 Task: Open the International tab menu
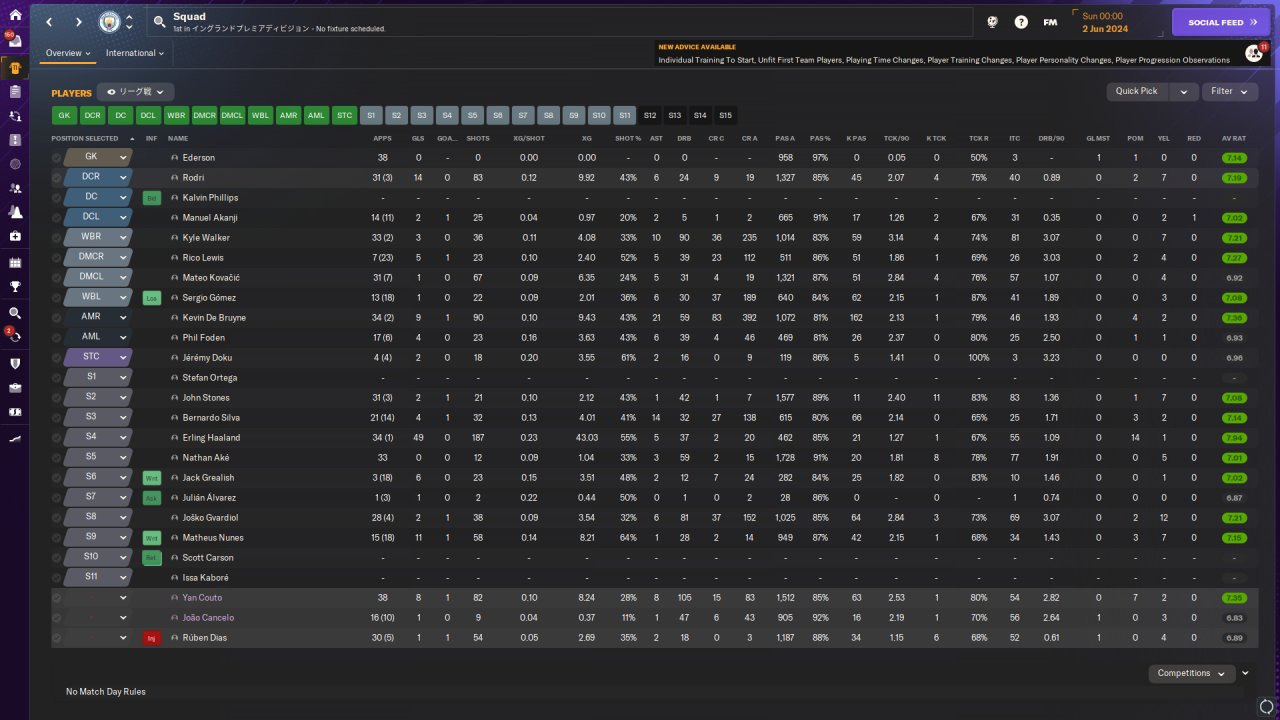coord(135,53)
